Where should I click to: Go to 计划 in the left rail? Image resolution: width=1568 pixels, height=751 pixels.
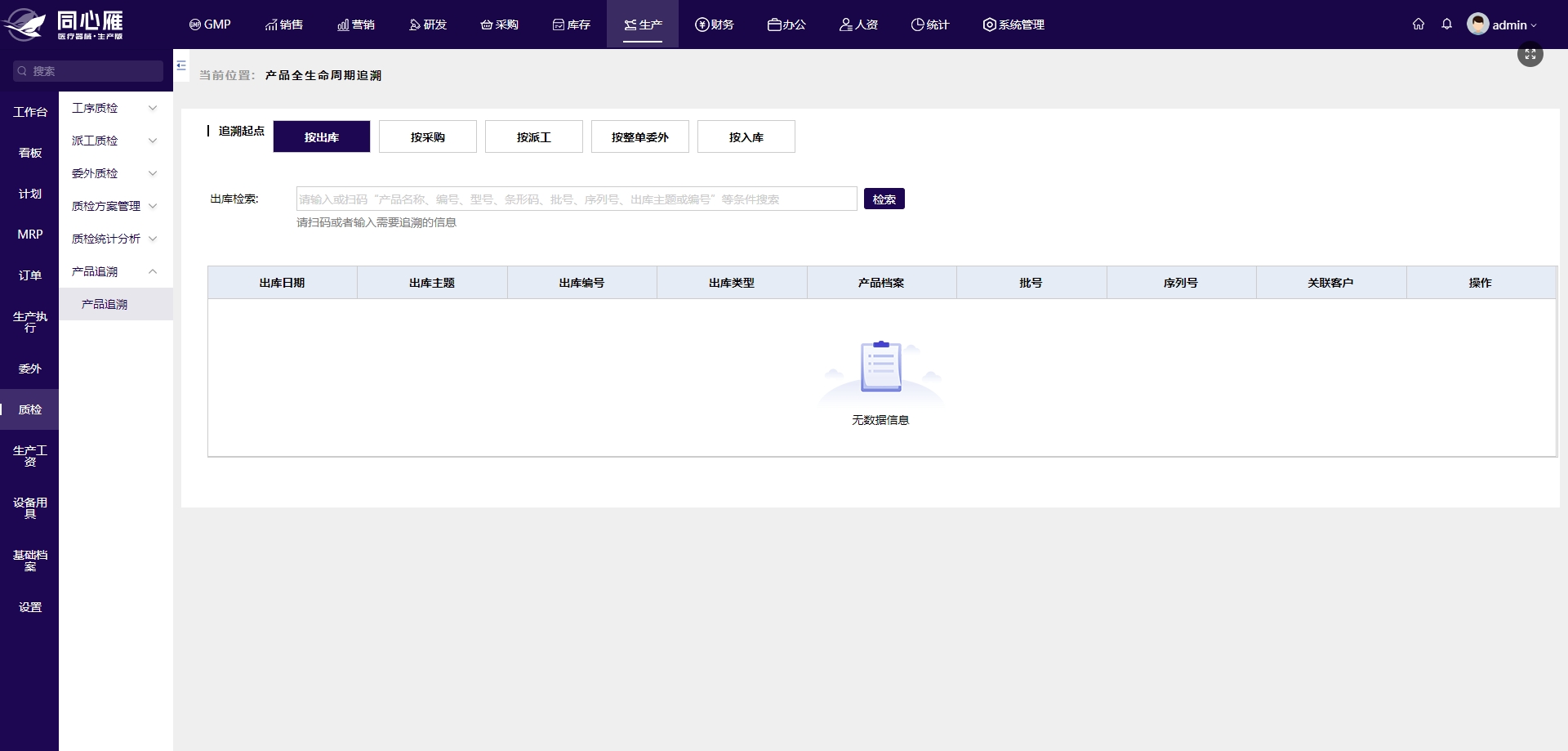pos(29,194)
